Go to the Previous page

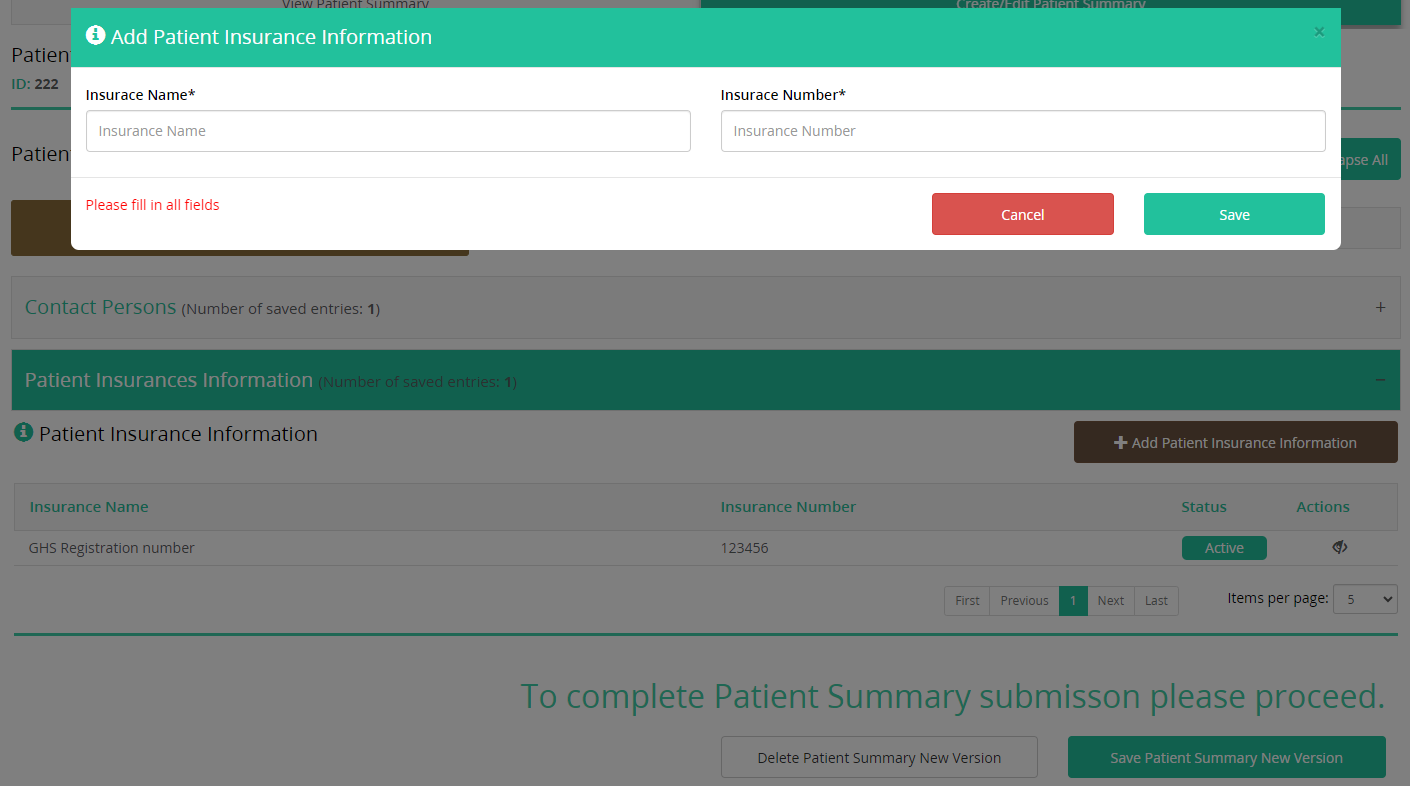pyautogui.click(x=1024, y=600)
